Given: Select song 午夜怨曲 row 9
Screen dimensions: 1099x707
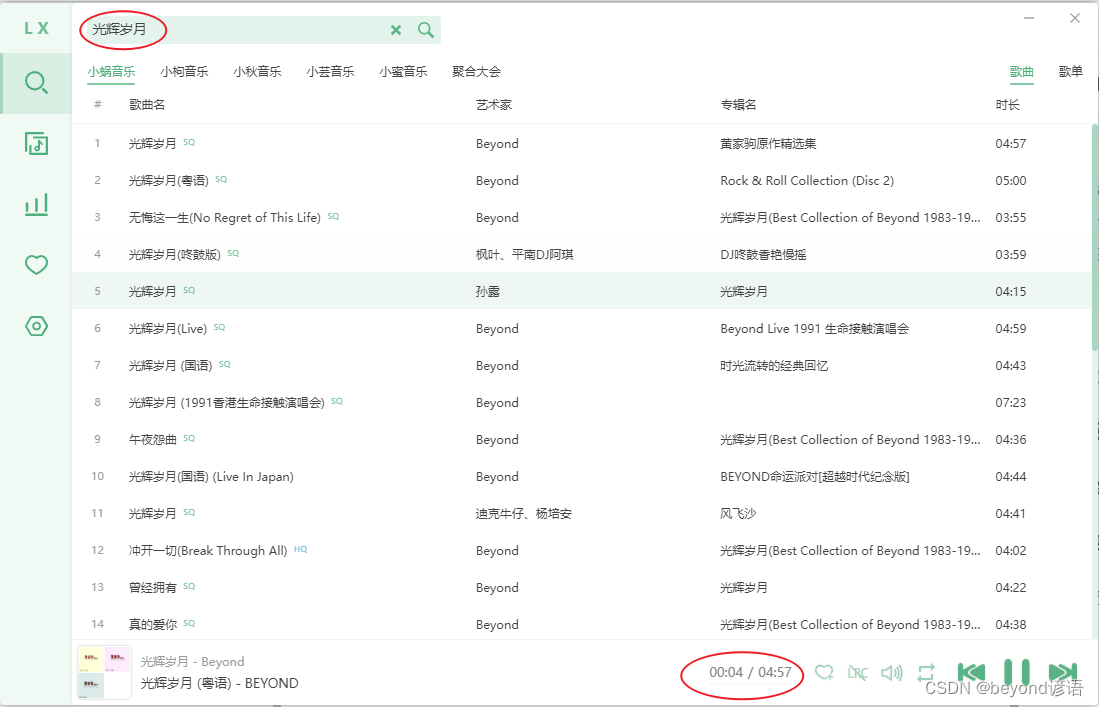Looking at the screenshot, I should (582, 440).
